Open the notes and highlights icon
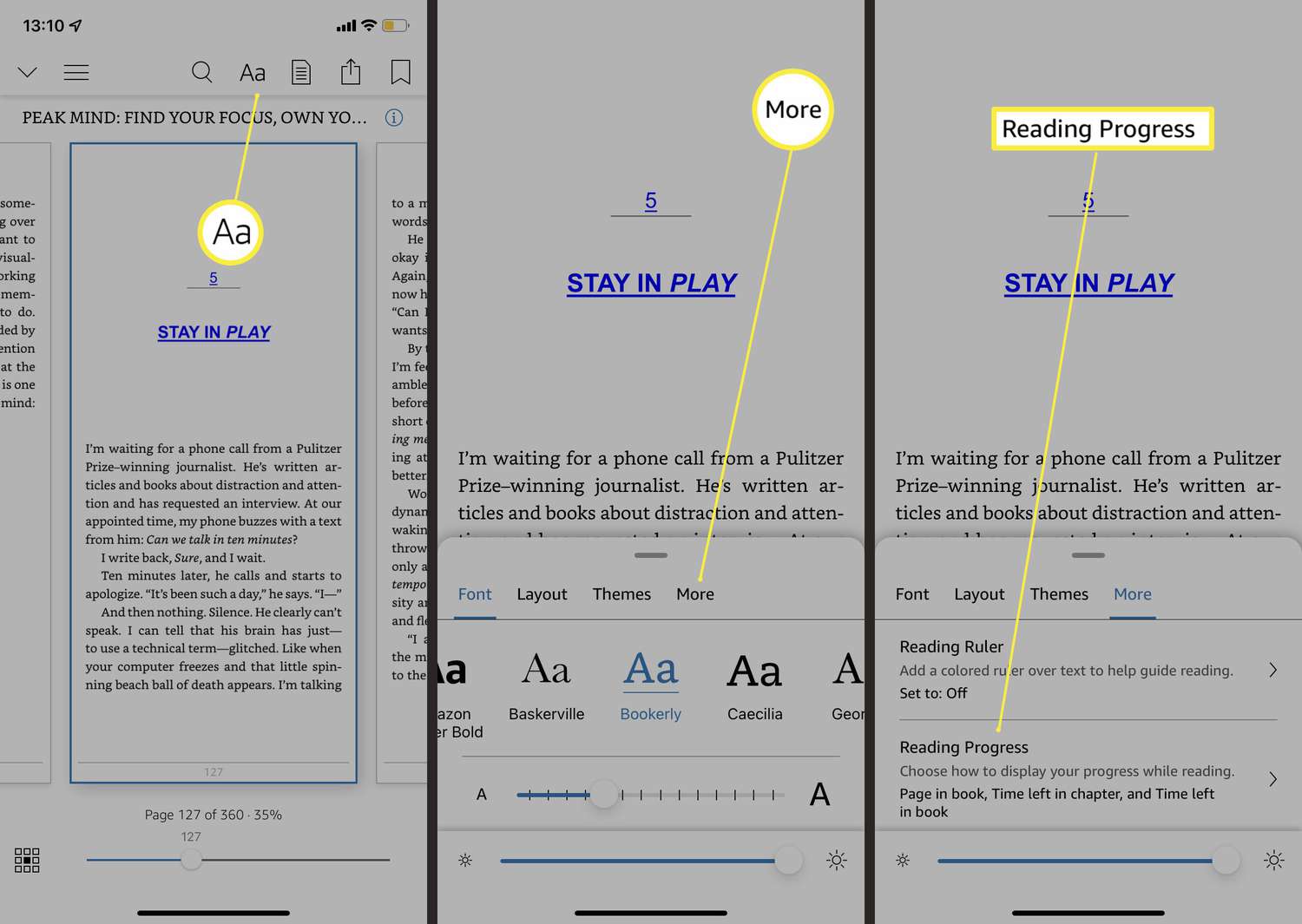 (301, 72)
